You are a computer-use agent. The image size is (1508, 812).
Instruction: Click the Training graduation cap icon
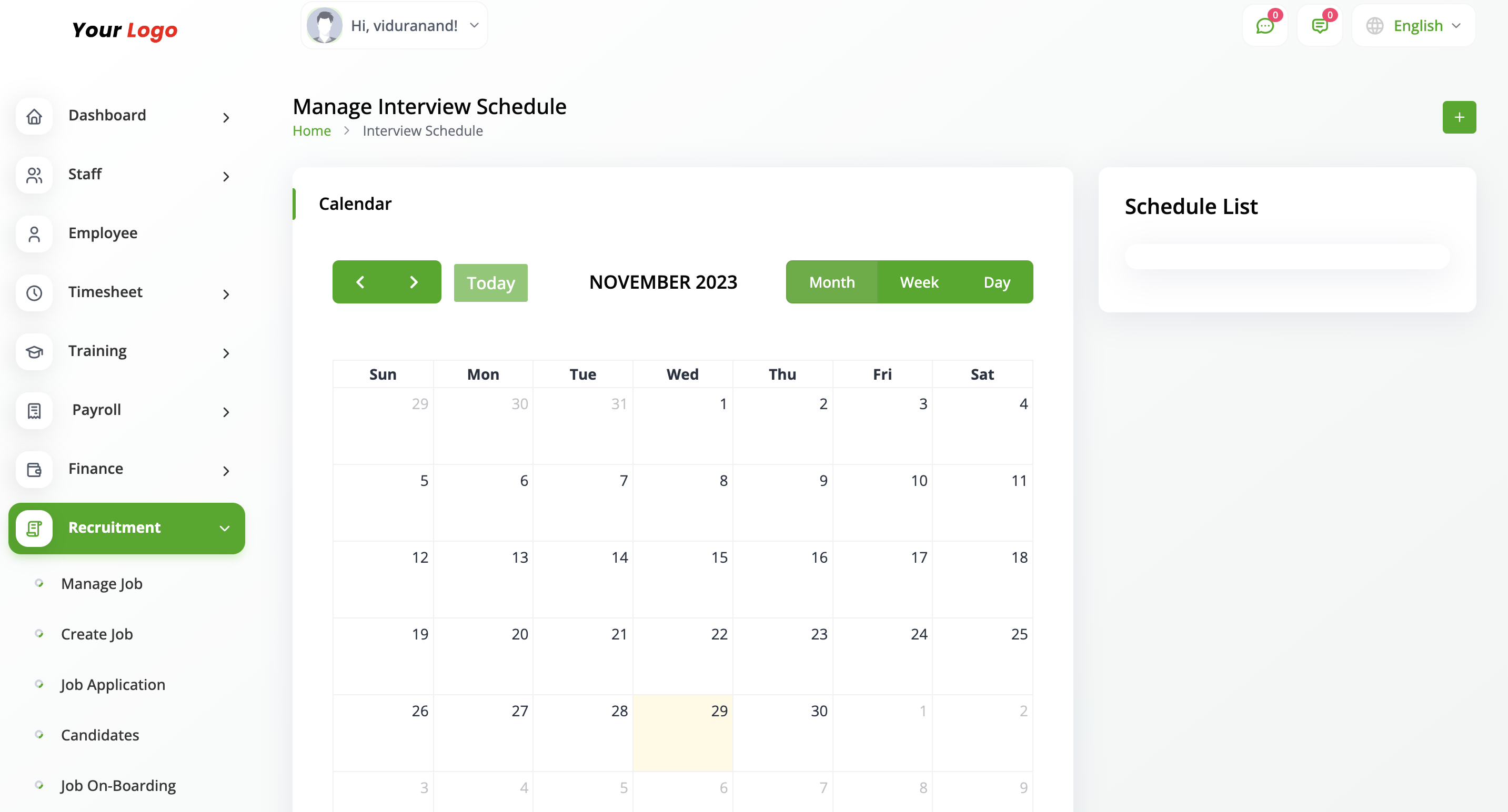coord(35,352)
